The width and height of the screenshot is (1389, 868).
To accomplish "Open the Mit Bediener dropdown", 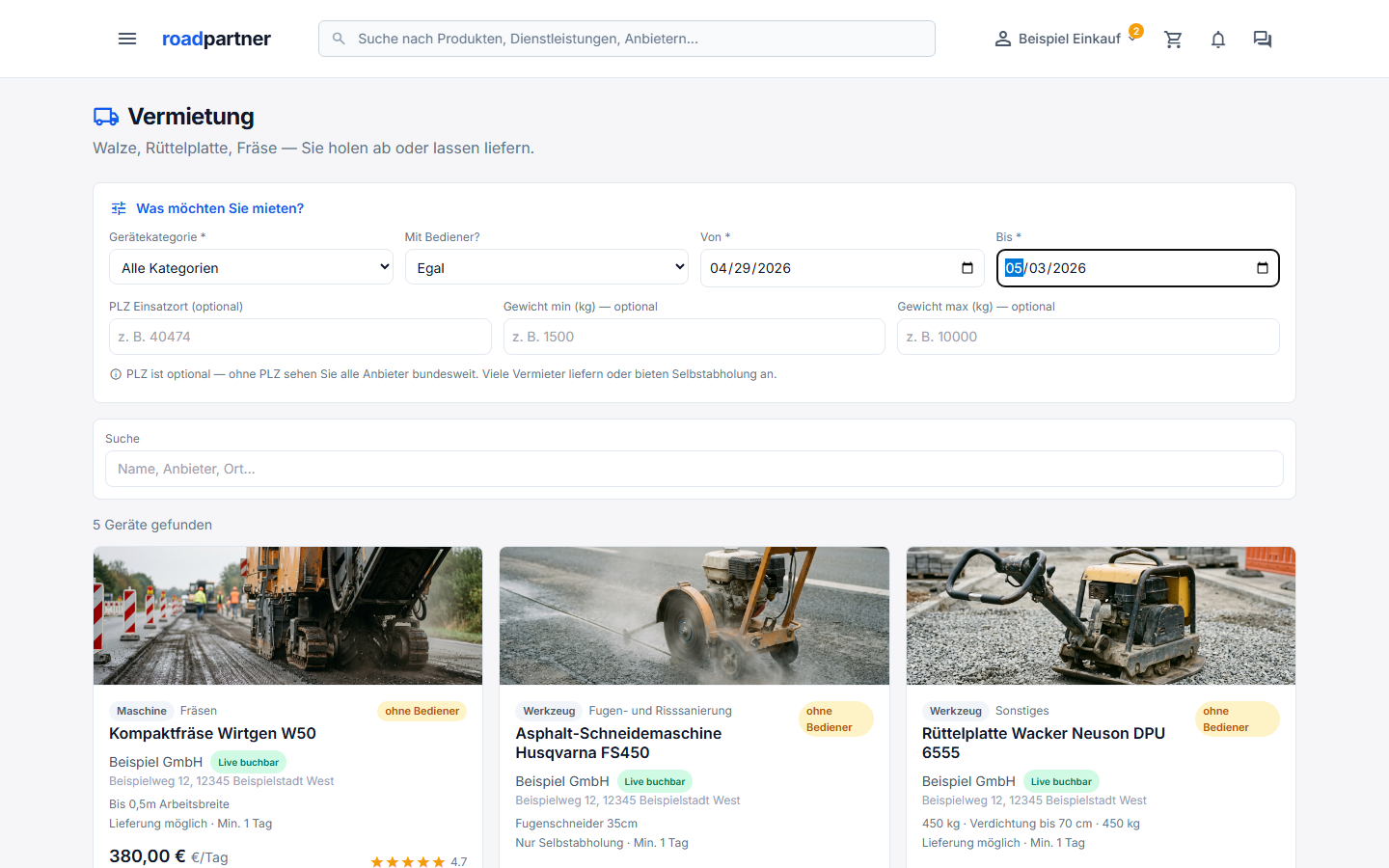I will (x=547, y=267).
